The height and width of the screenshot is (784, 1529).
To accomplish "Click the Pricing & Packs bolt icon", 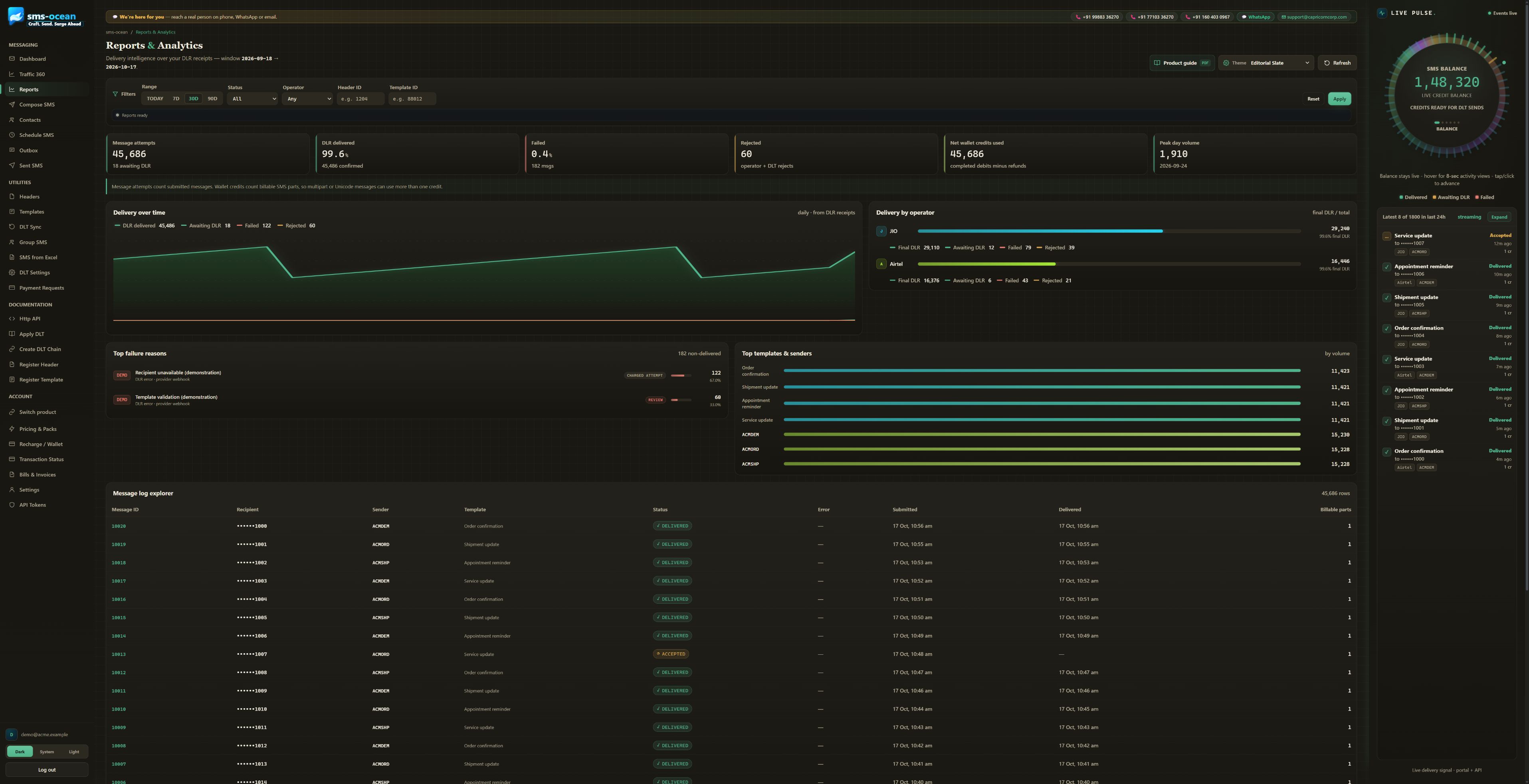I will coord(12,429).
